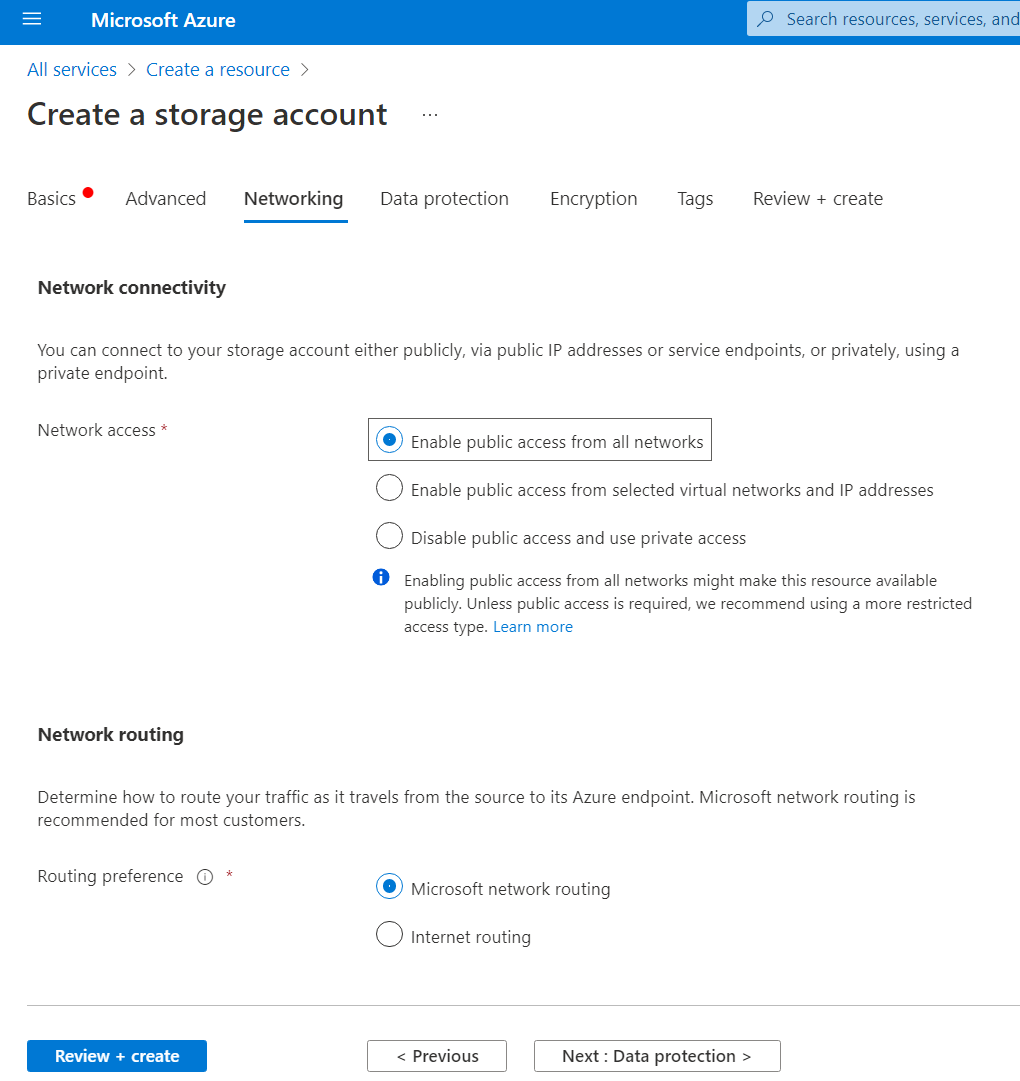Keep public access enabled from all networks

[x=389, y=439]
